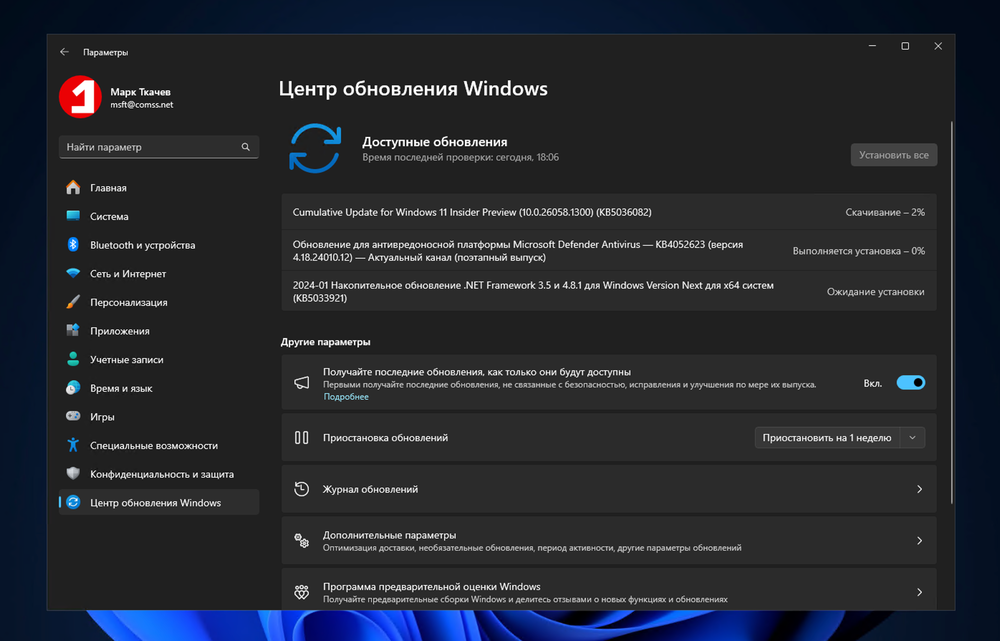Click the Специальные возможности accessibility icon
This screenshot has width=1000, height=641.
coord(73,445)
